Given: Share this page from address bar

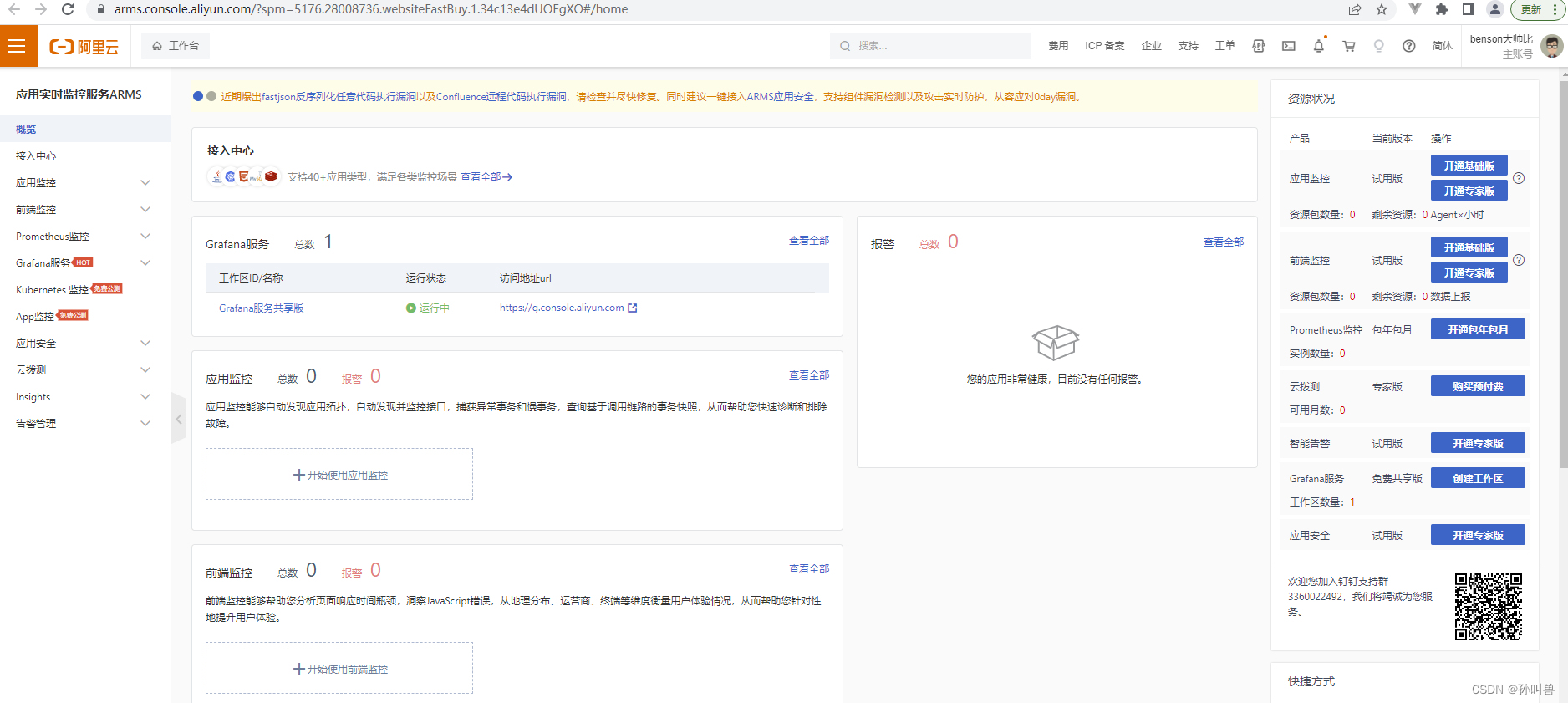Looking at the screenshot, I should click(1354, 9).
